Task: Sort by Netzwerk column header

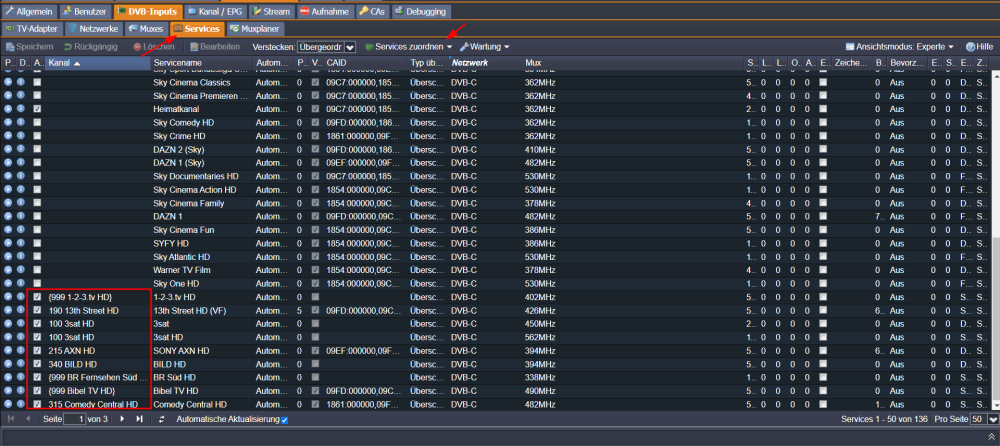Action: tap(485, 63)
